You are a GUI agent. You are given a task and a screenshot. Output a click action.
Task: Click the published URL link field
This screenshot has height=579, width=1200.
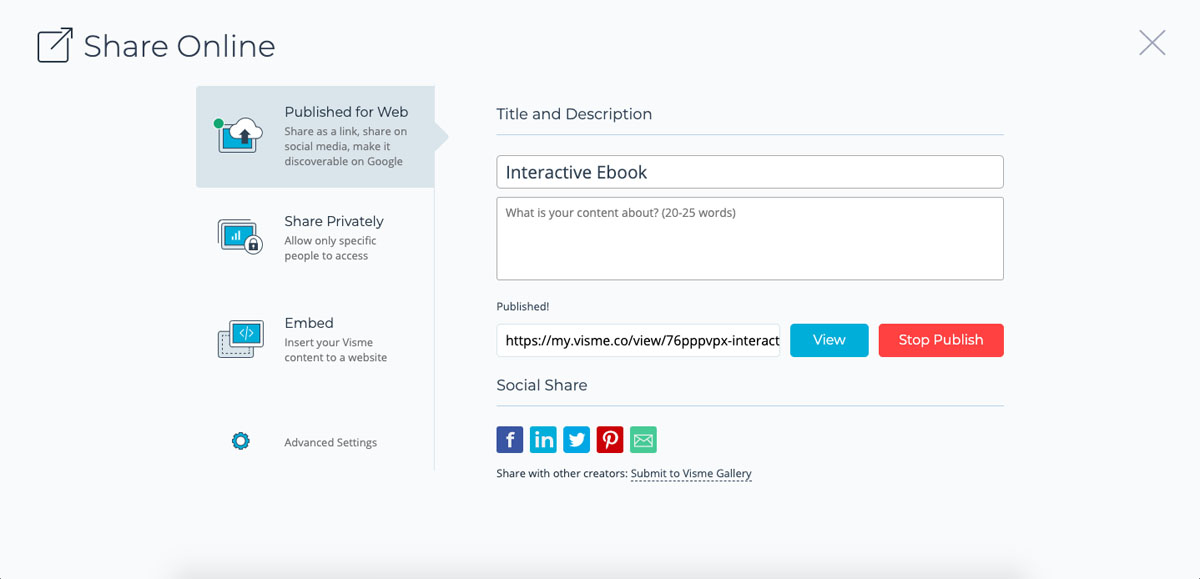pos(638,340)
